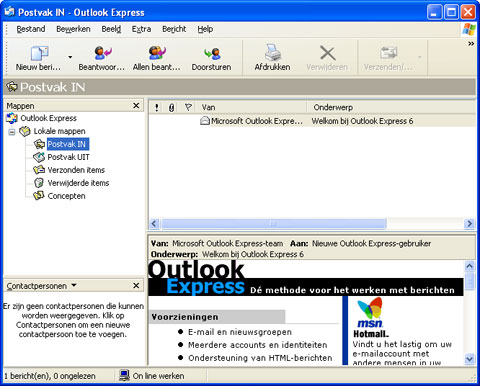Click 'E-mail en nieuwsgroepen' bullet text

[240, 332]
